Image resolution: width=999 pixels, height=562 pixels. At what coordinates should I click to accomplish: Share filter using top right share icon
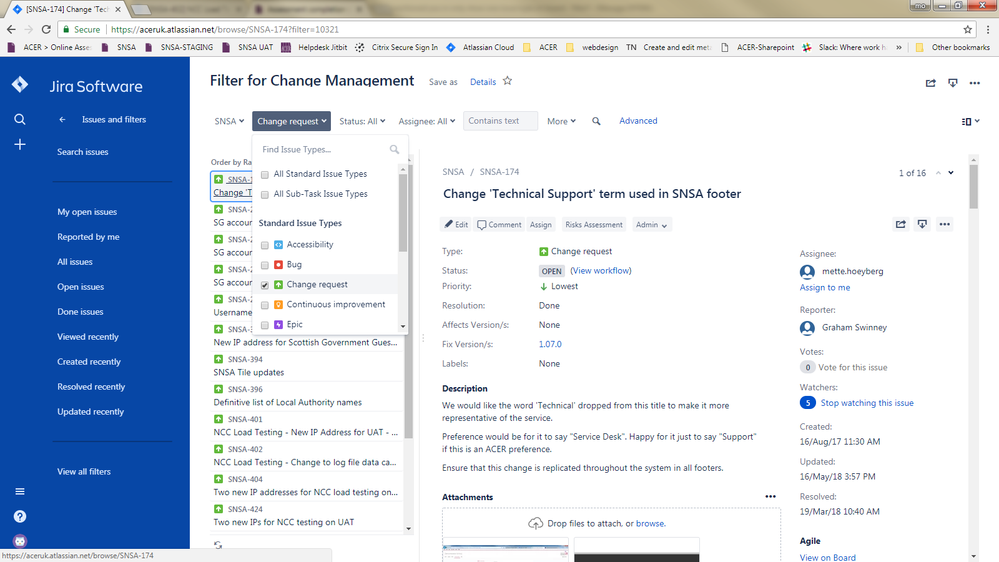[x=931, y=83]
